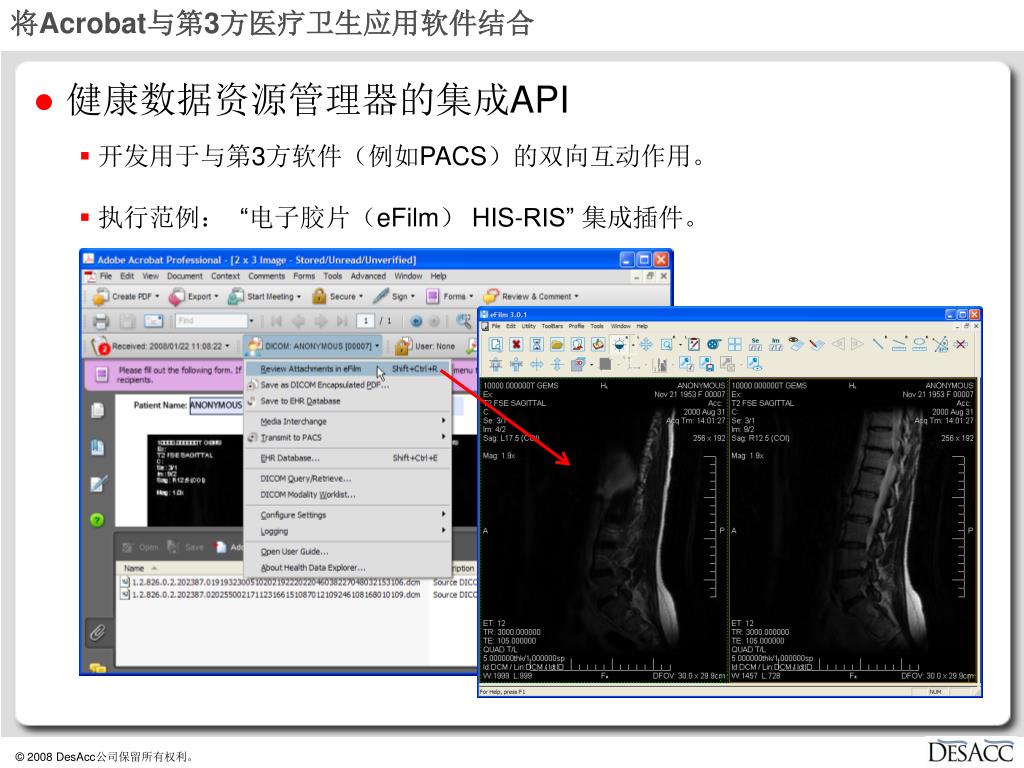Image resolution: width=1024 pixels, height=768 pixels.
Task: Click the Open button in attachments pane
Action: 140,547
